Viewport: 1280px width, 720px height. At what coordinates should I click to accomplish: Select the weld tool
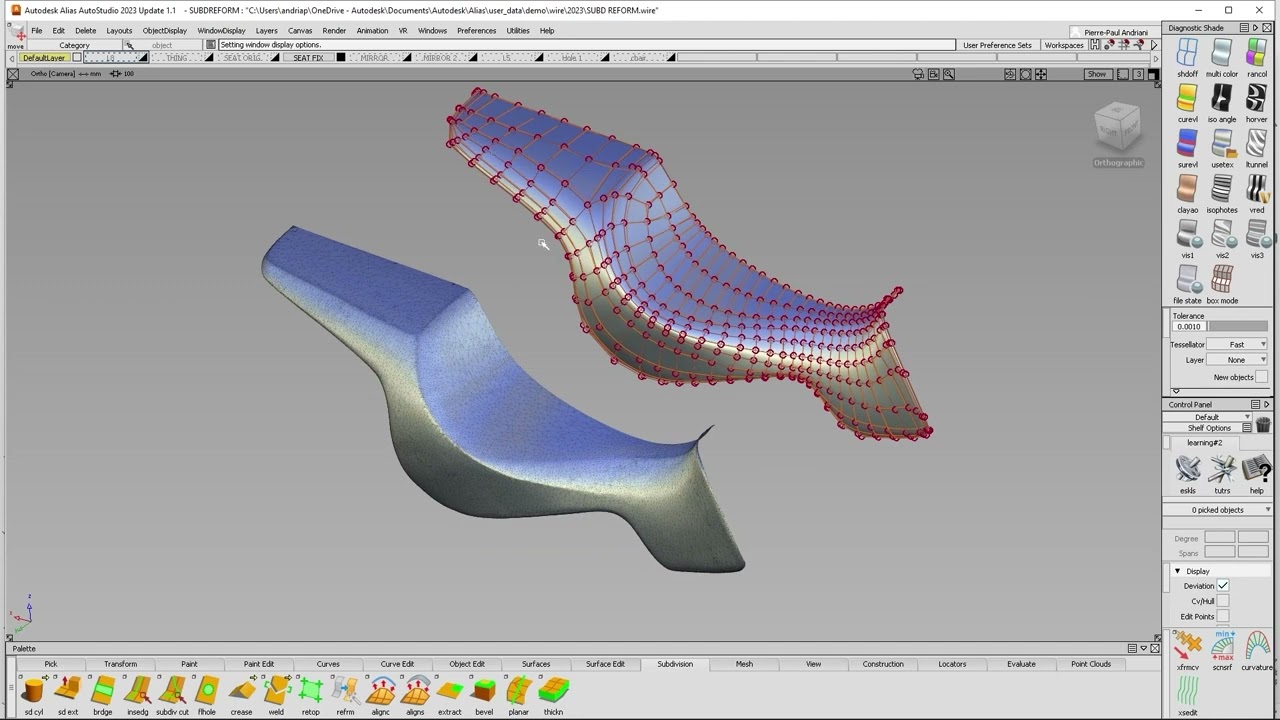(276, 690)
